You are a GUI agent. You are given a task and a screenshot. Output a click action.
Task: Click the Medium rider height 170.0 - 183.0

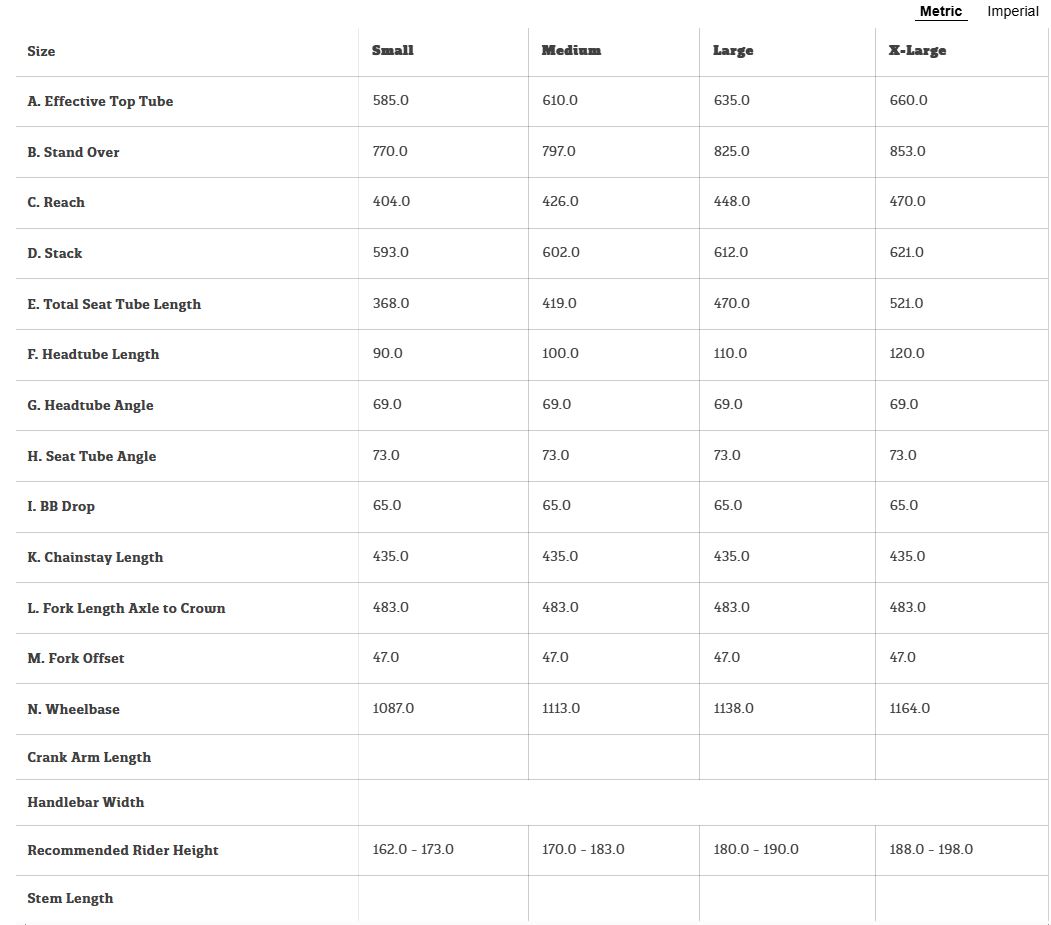(583, 850)
